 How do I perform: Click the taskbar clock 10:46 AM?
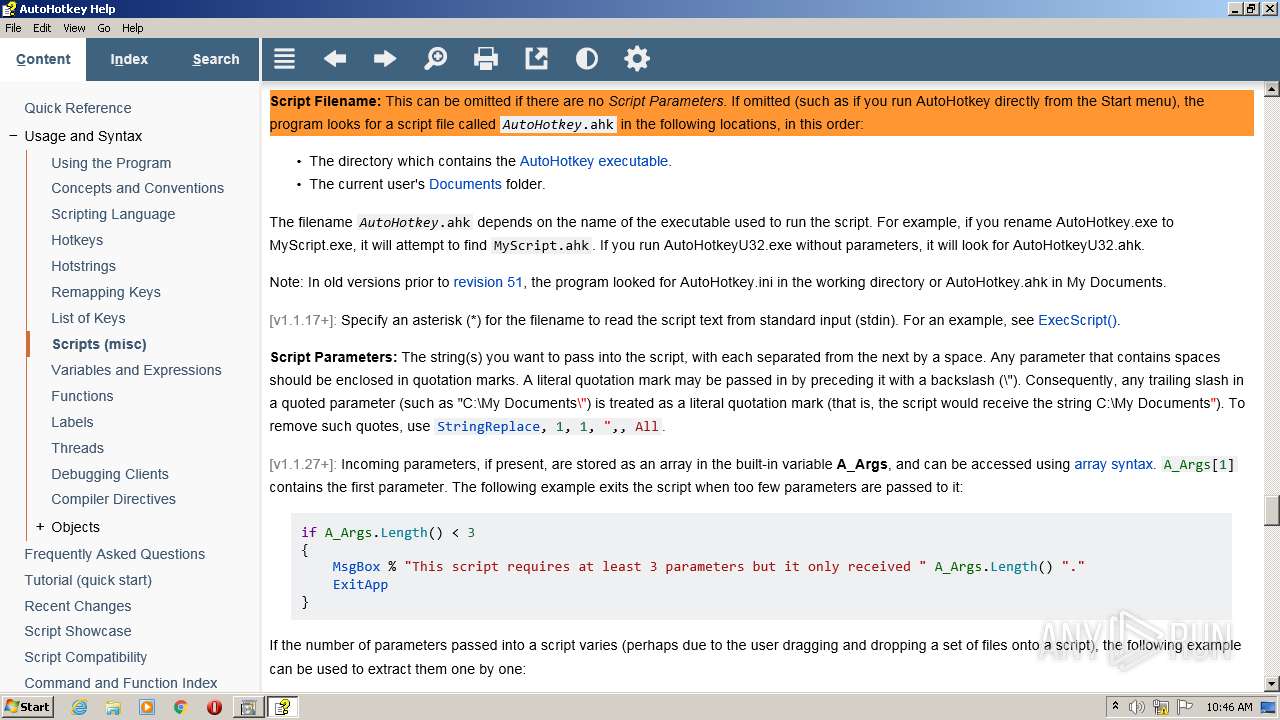[1229, 707]
